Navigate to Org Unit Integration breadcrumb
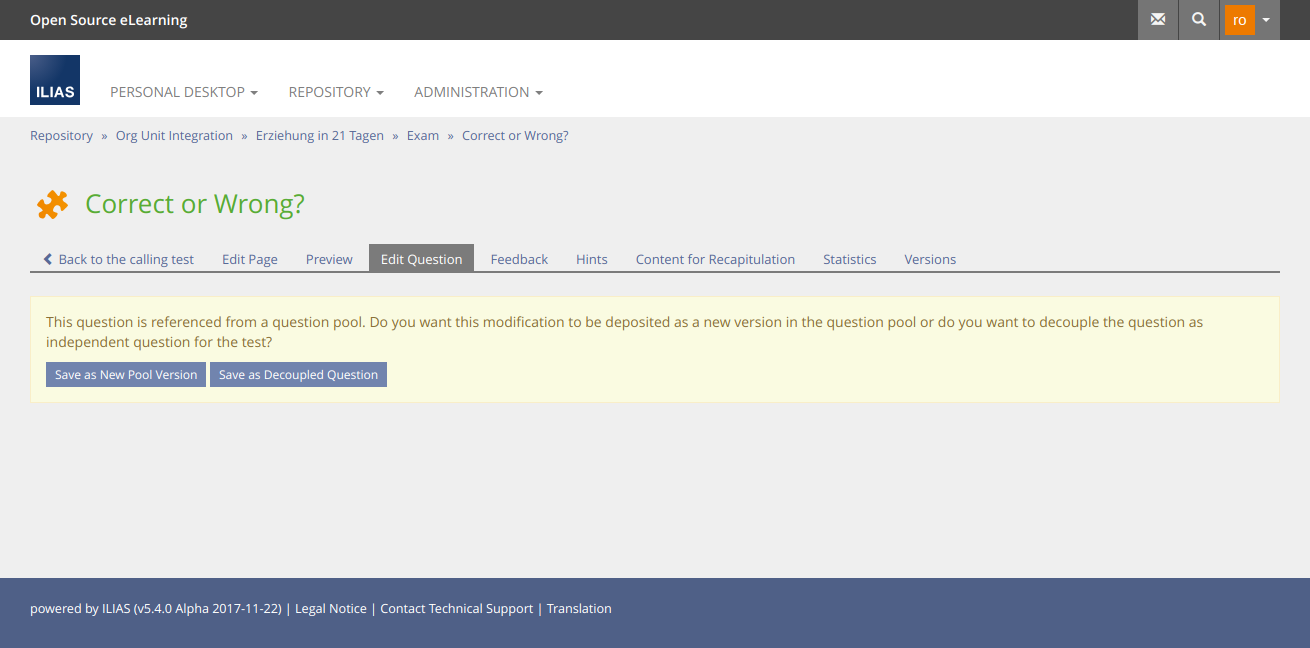The width and height of the screenshot is (1310, 648). 174,136
